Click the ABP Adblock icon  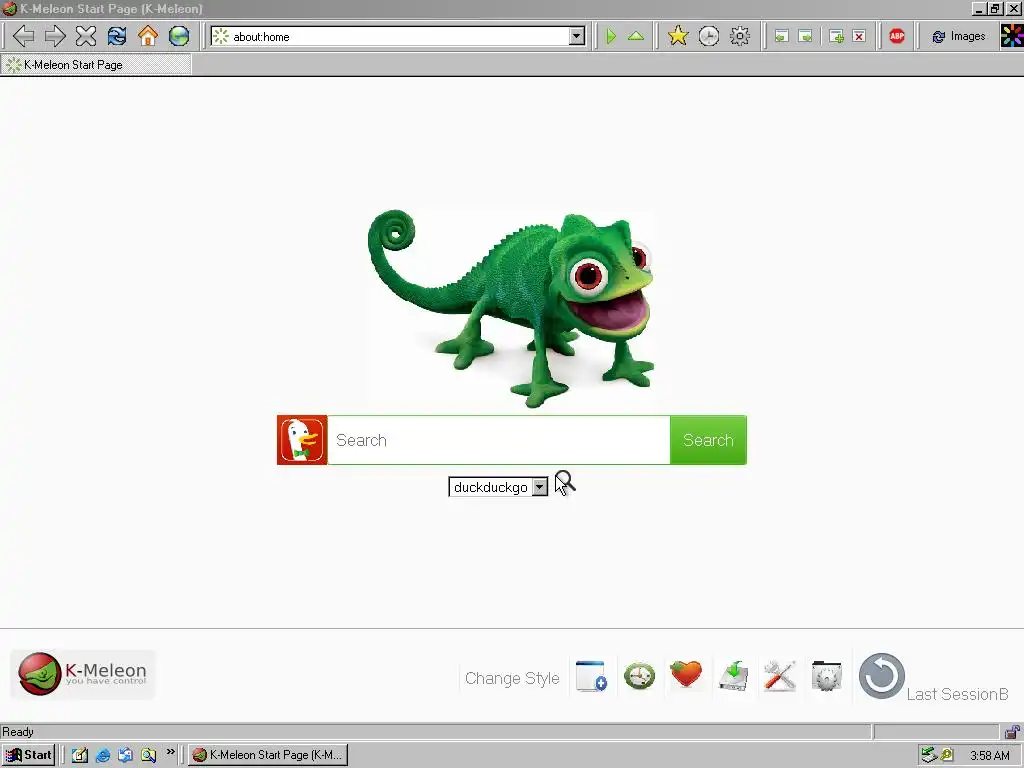point(897,37)
